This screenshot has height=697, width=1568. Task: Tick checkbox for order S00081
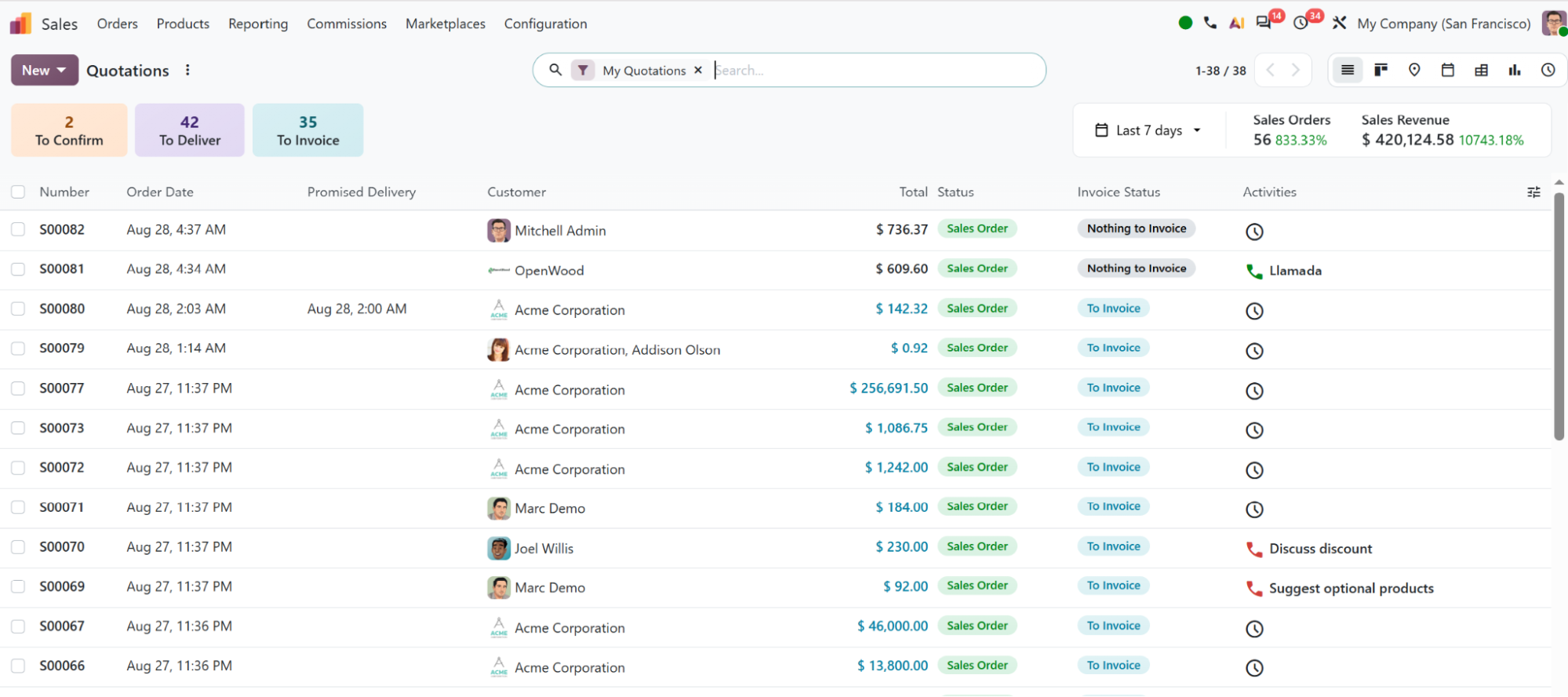point(18,268)
